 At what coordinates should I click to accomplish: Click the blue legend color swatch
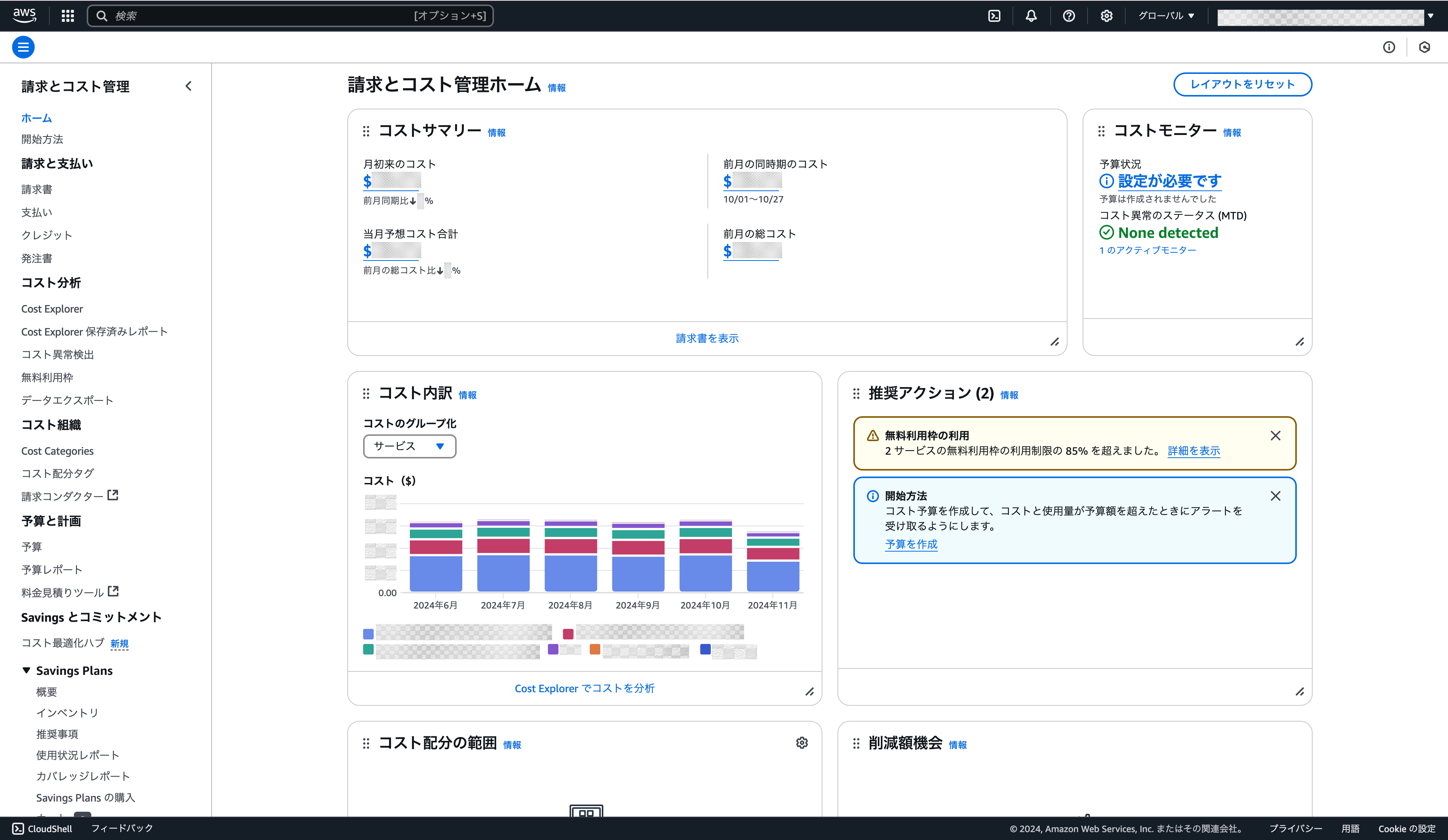point(368,634)
